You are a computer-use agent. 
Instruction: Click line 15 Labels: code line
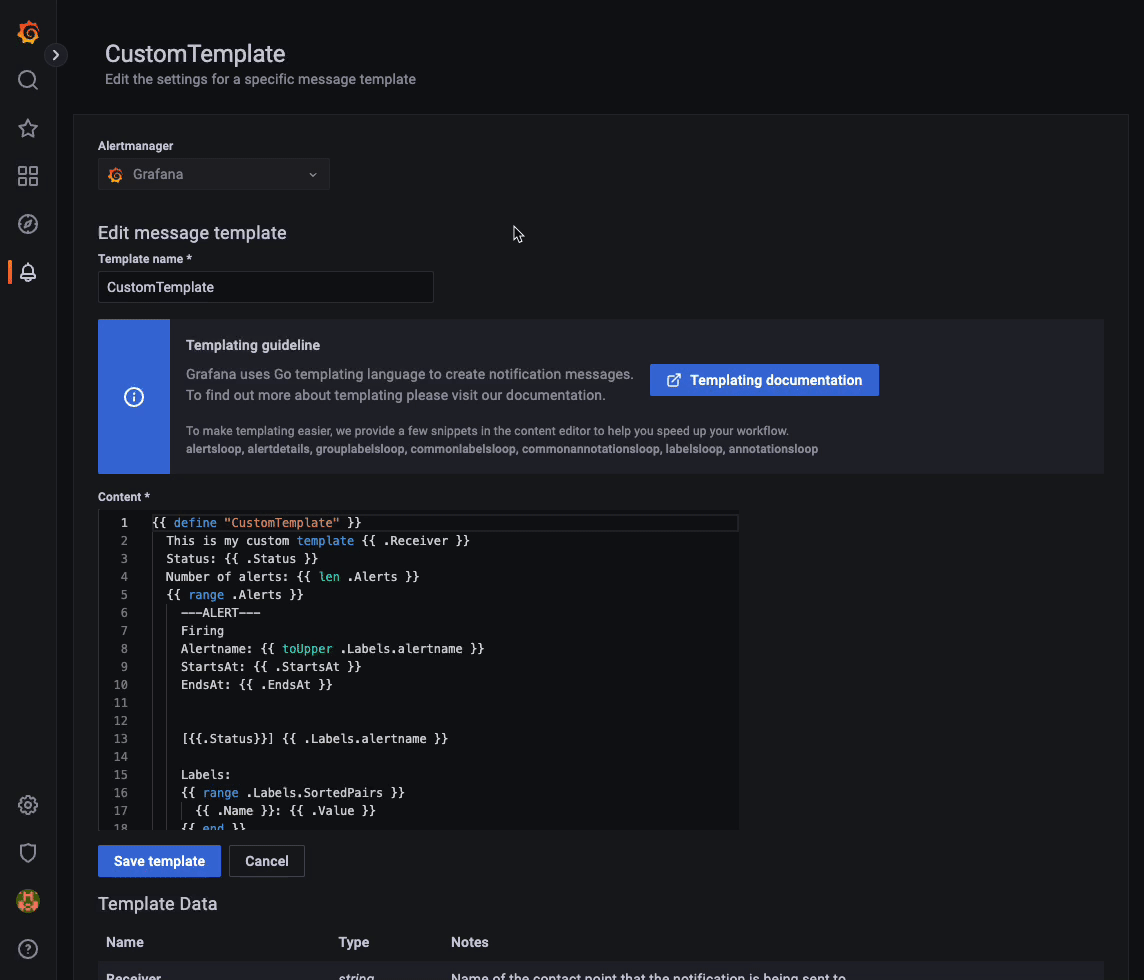point(206,774)
